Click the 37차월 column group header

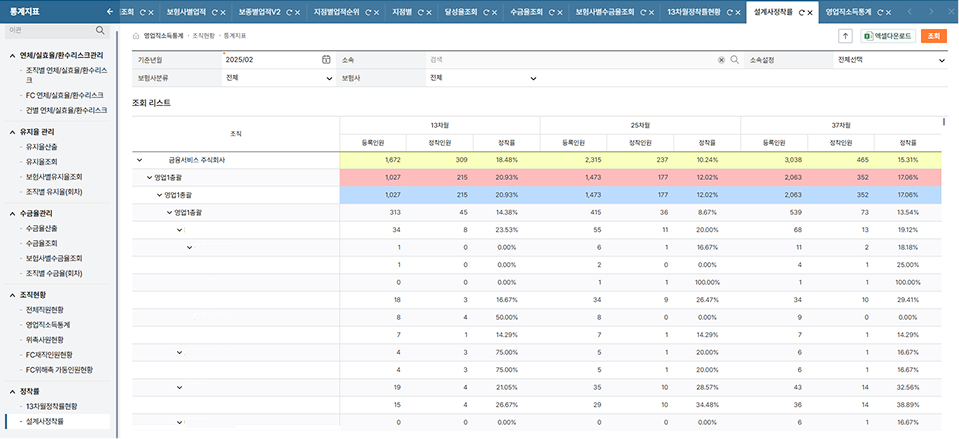click(841, 125)
